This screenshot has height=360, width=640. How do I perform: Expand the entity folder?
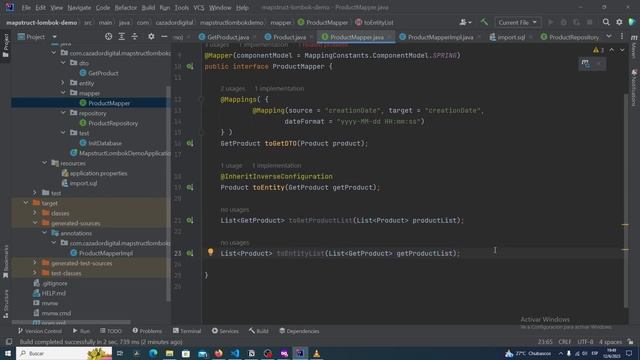(x=63, y=83)
